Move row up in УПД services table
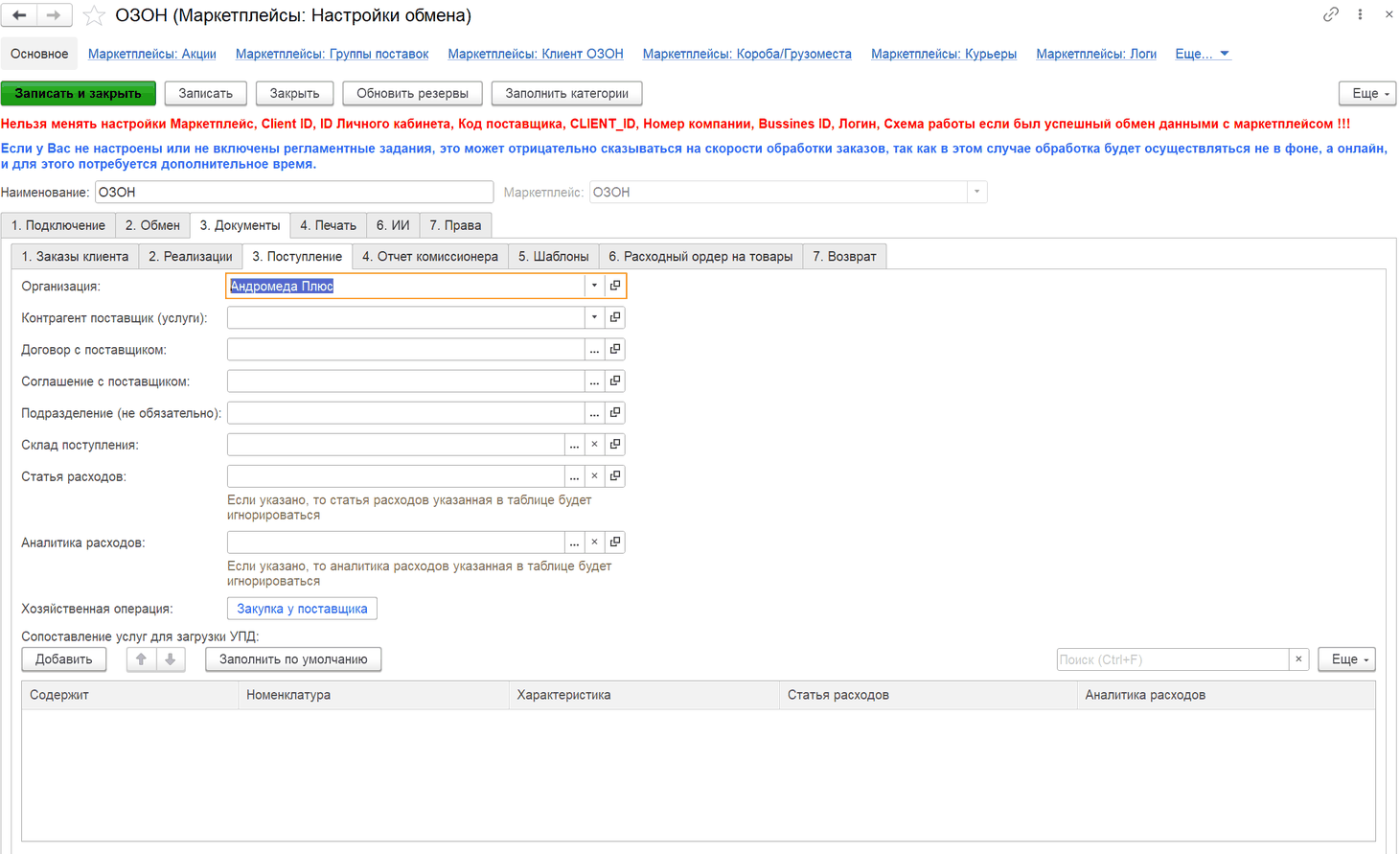This screenshot has height=854, width=1400. (x=141, y=659)
